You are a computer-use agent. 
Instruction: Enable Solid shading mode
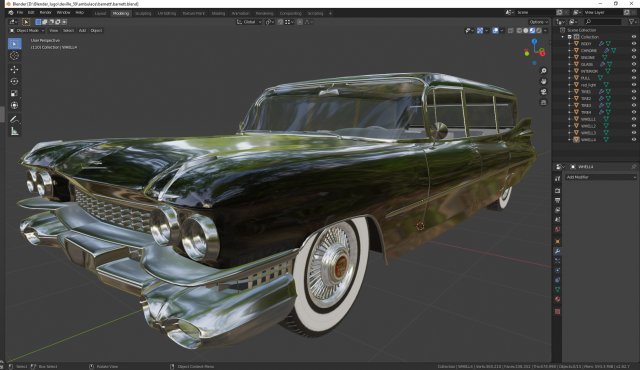pos(526,31)
